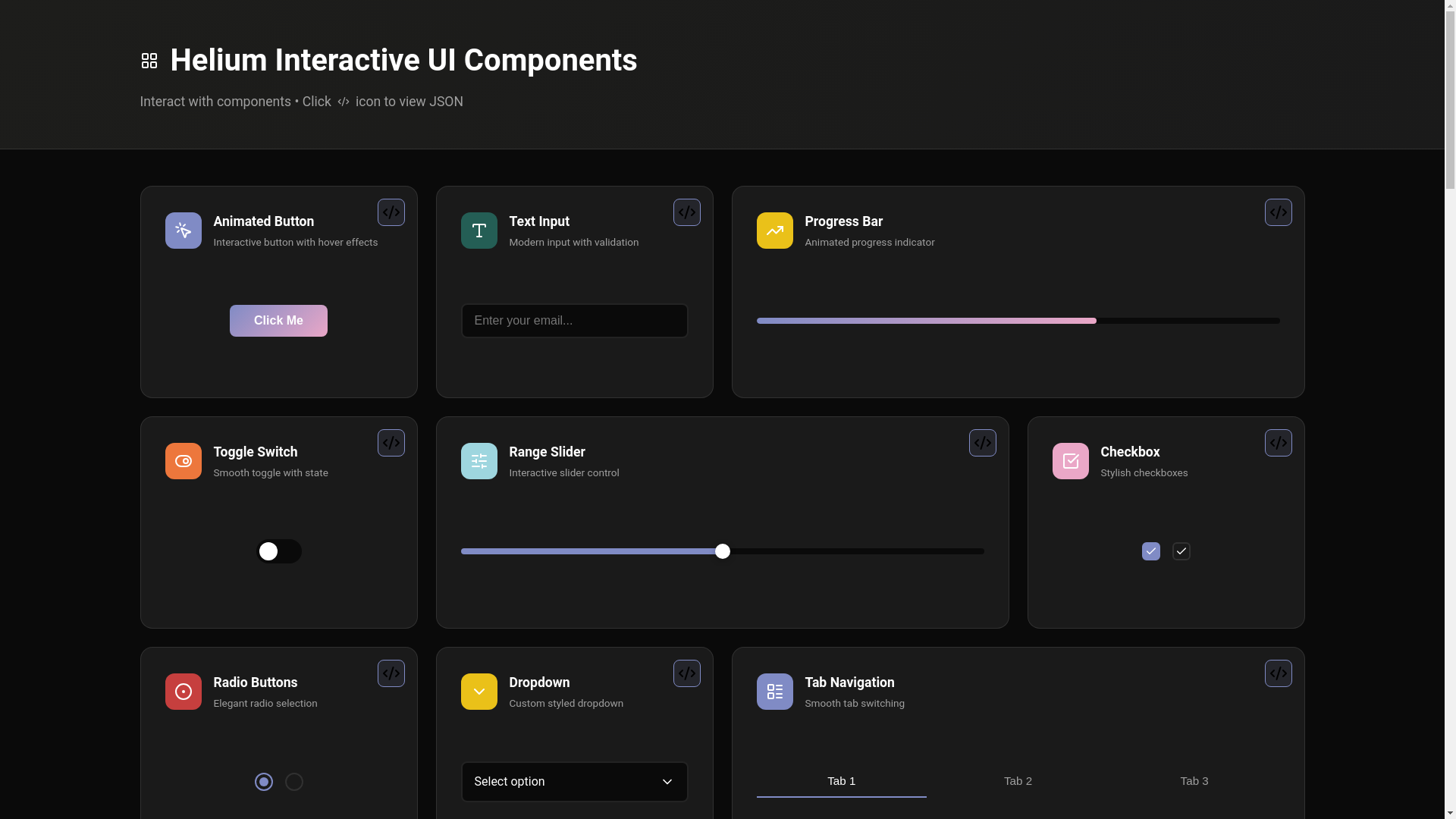The width and height of the screenshot is (1456, 819).
Task: Click the orange Toggle Switch card icon
Action: pyautogui.click(x=184, y=461)
